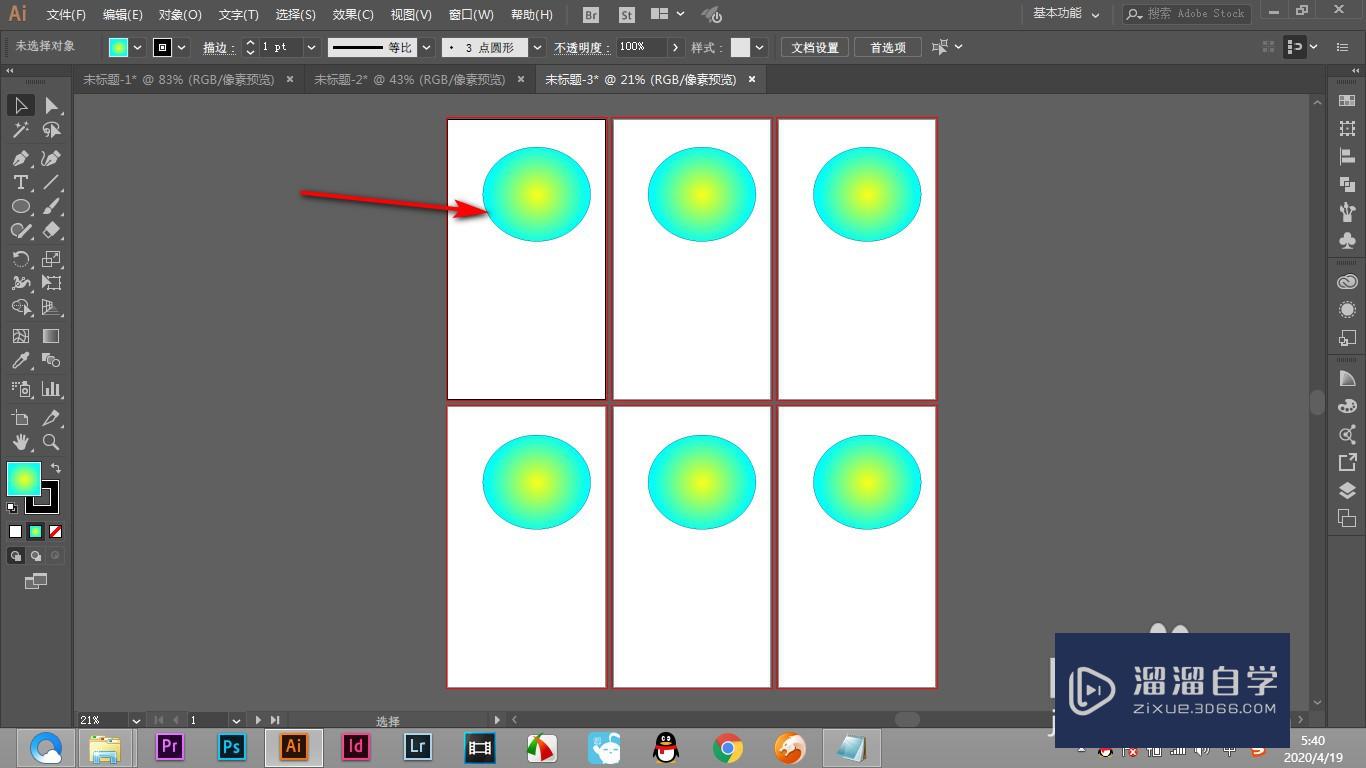
Task: Select the Scale tool
Action: pyautogui.click(x=51, y=259)
